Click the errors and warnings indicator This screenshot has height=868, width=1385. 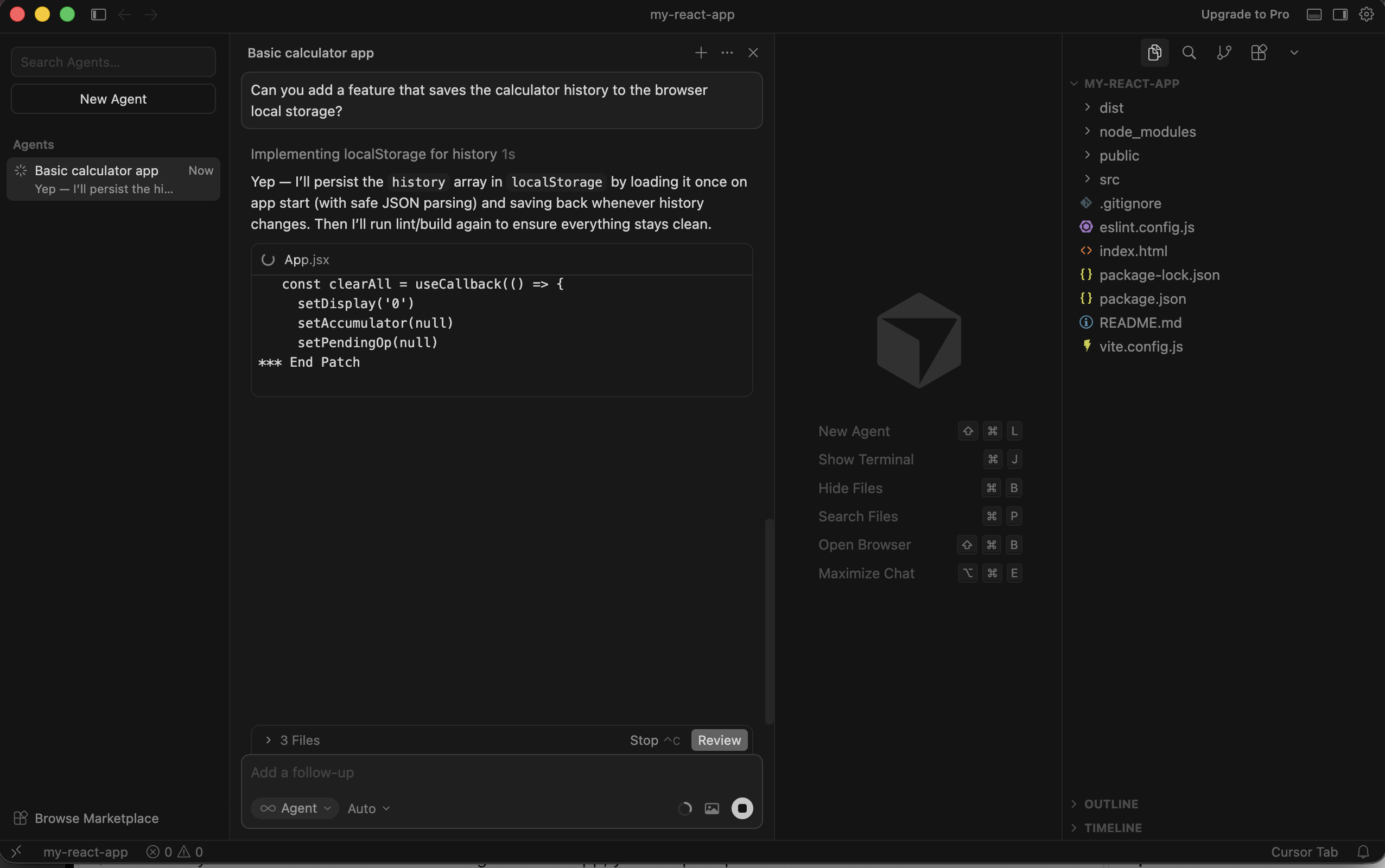pos(174,851)
